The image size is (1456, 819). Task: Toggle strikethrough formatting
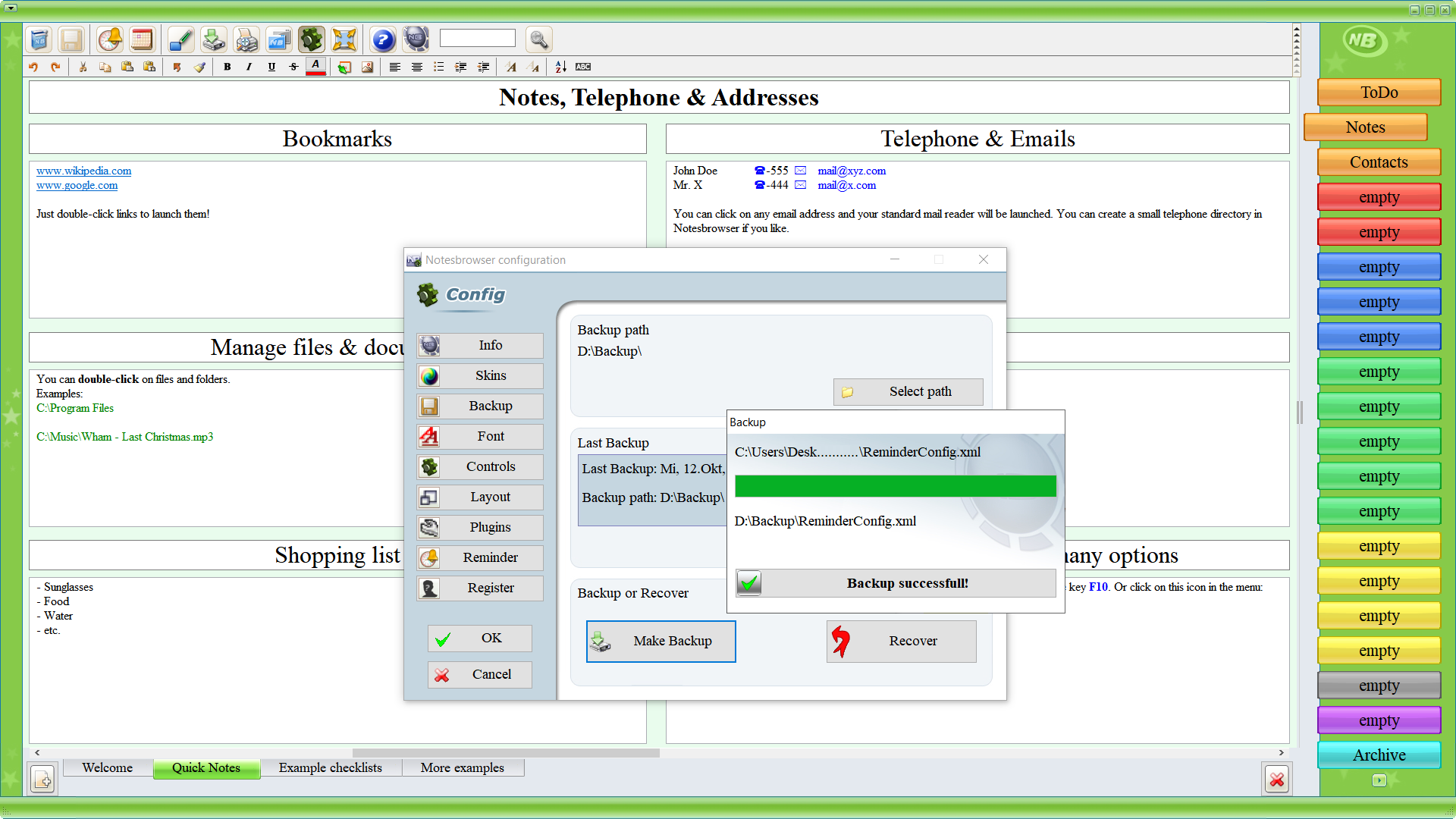tap(293, 67)
